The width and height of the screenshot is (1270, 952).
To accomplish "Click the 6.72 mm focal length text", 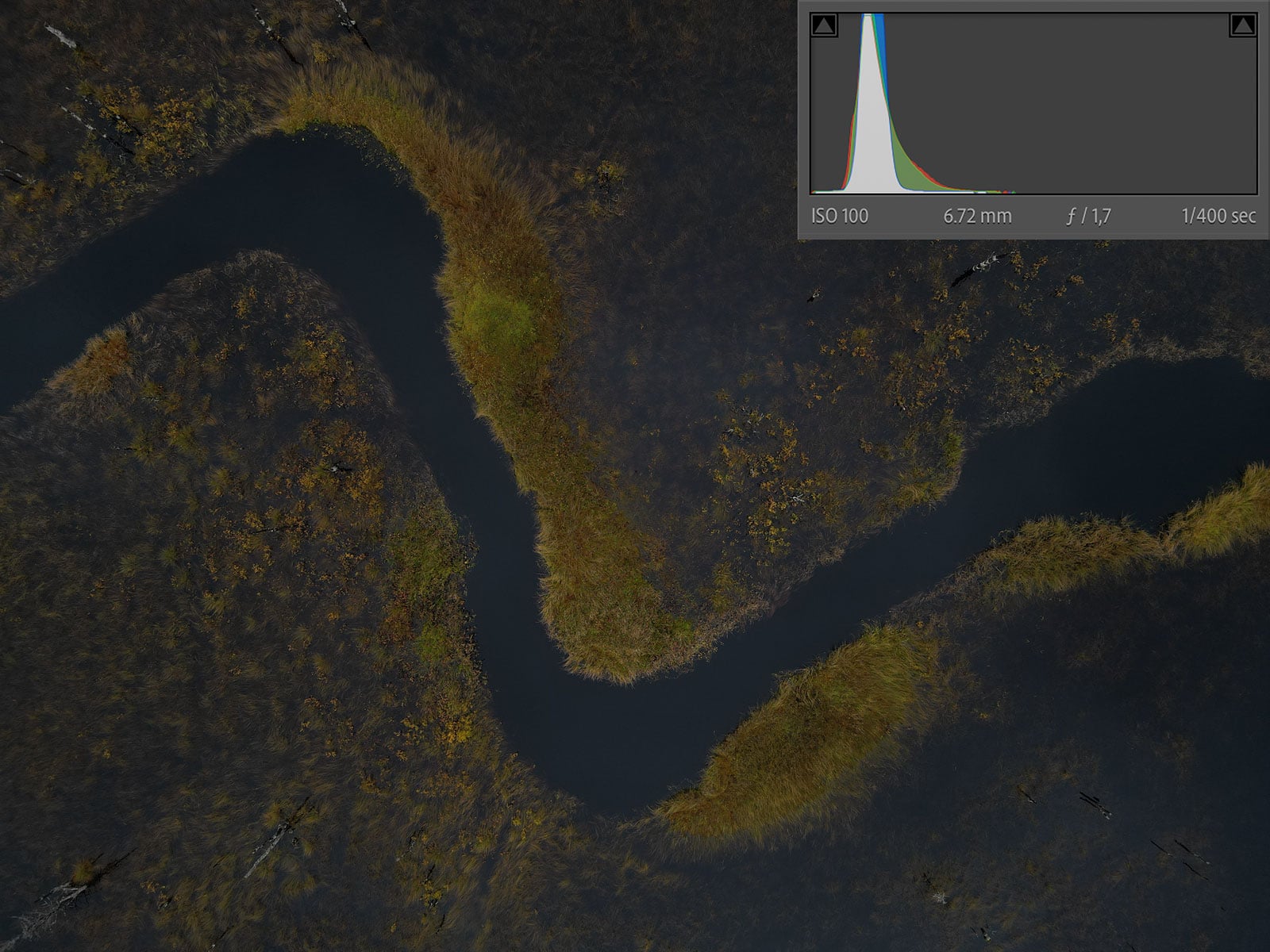I will 977,216.
